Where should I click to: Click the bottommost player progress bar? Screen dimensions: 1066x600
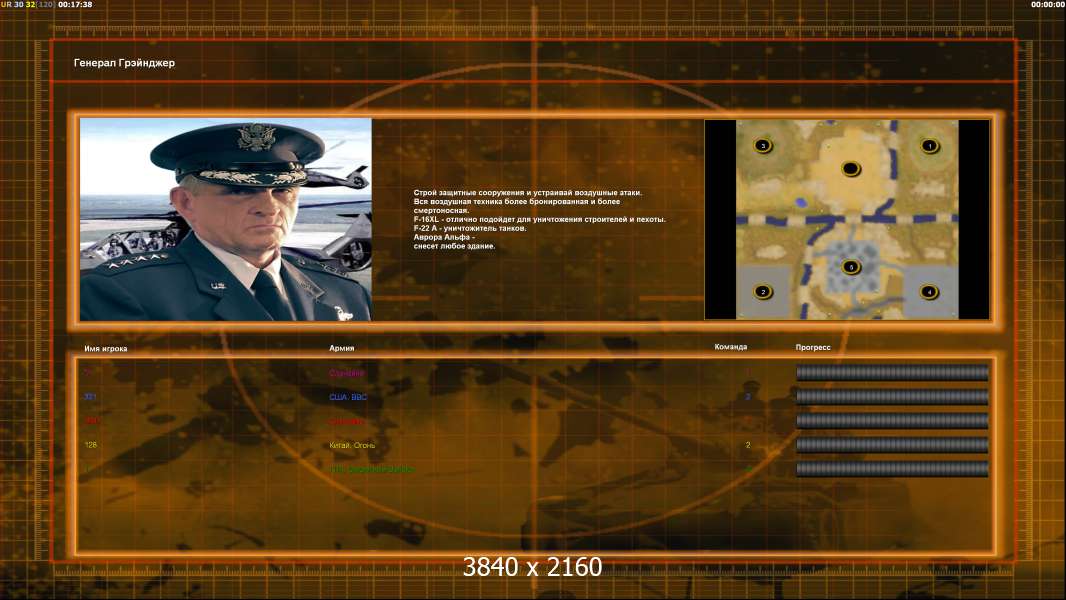pos(892,469)
